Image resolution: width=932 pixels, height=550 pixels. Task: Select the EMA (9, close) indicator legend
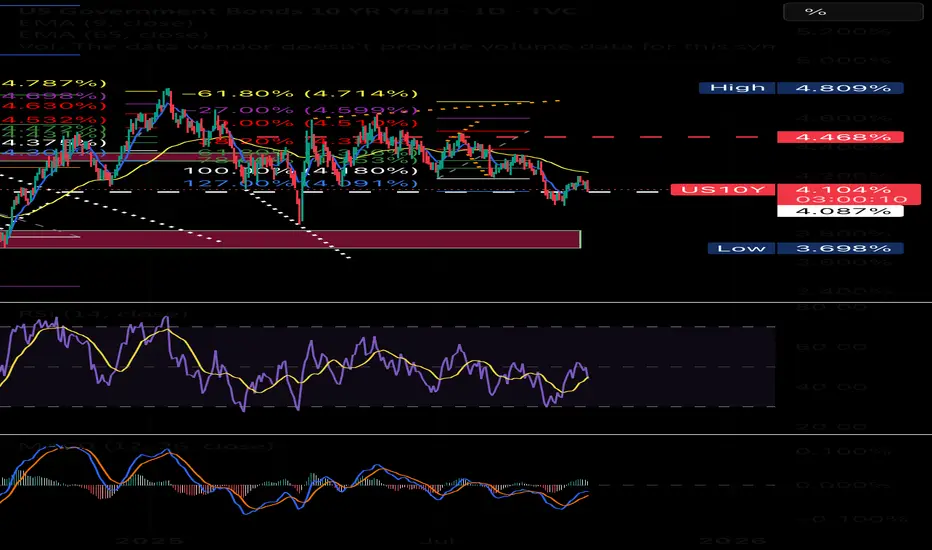[x=106, y=23]
